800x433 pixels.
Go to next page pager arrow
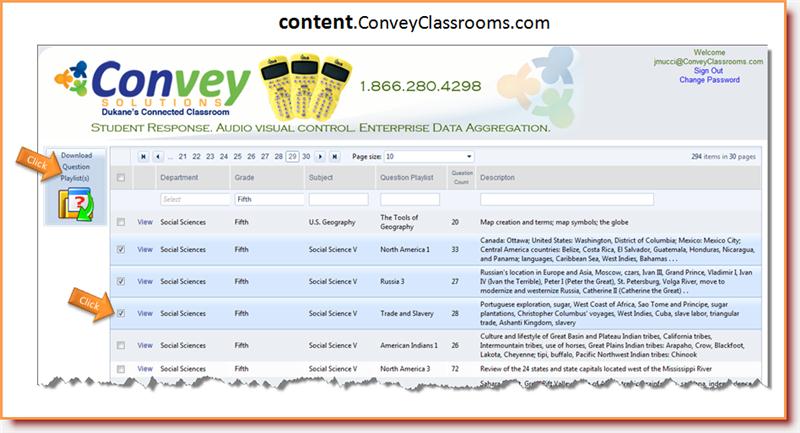click(x=320, y=157)
